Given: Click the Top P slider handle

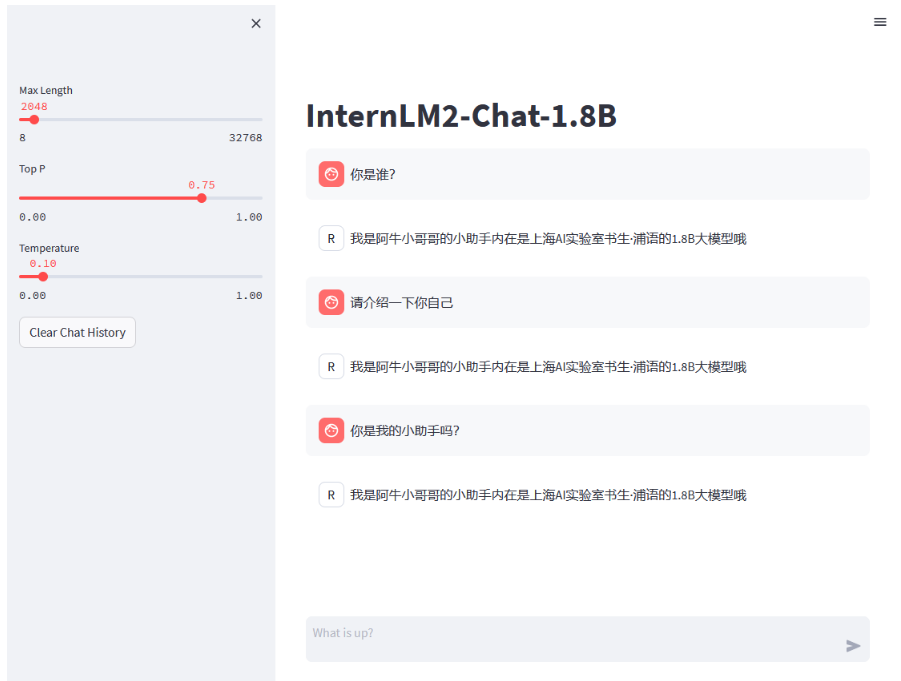Looking at the screenshot, I should coord(202,198).
